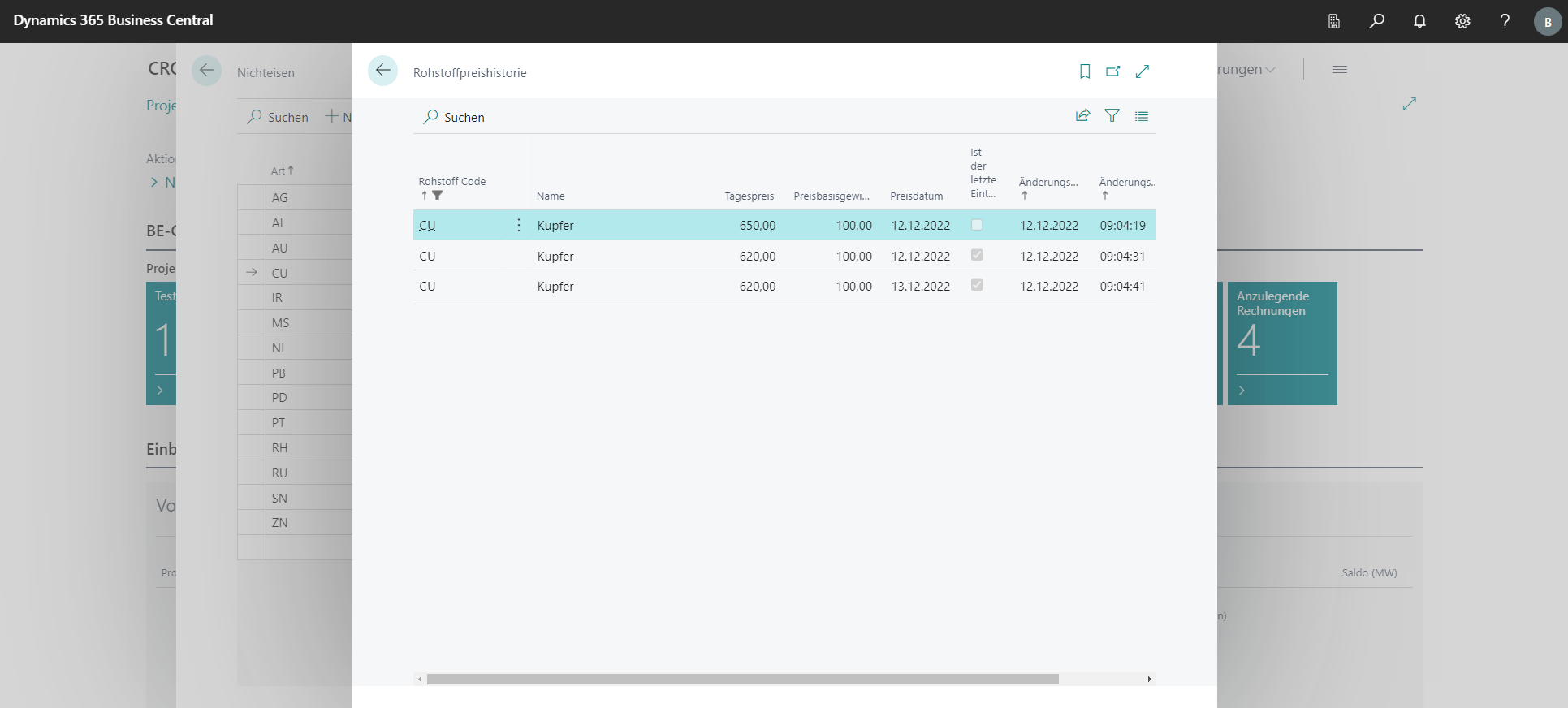
Task: Bookmark the Rohstoffpreishistorie page
Action: pyautogui.click(x=1084, y=71)
